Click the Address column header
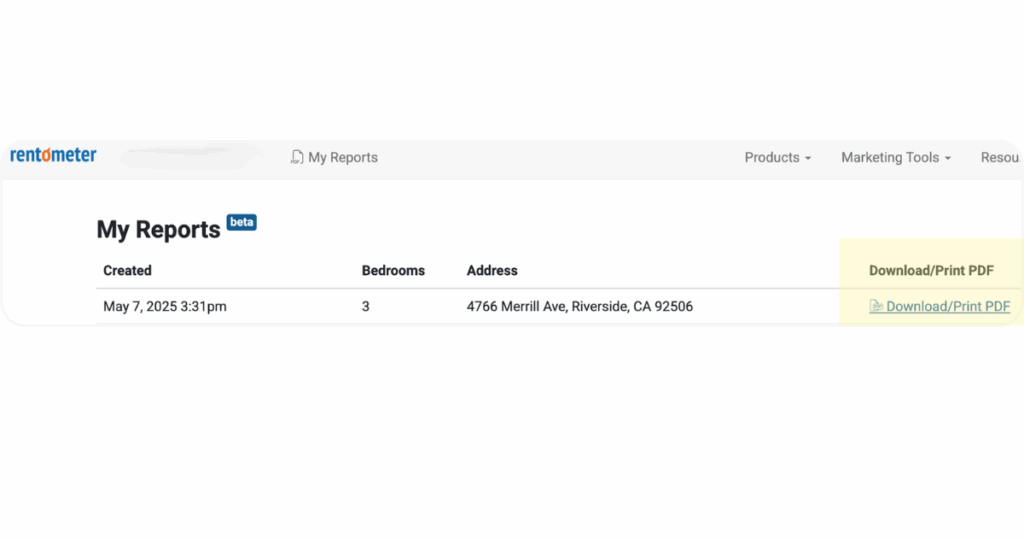The height and width of the screenshot is (538, 1024). pos(492,270)
